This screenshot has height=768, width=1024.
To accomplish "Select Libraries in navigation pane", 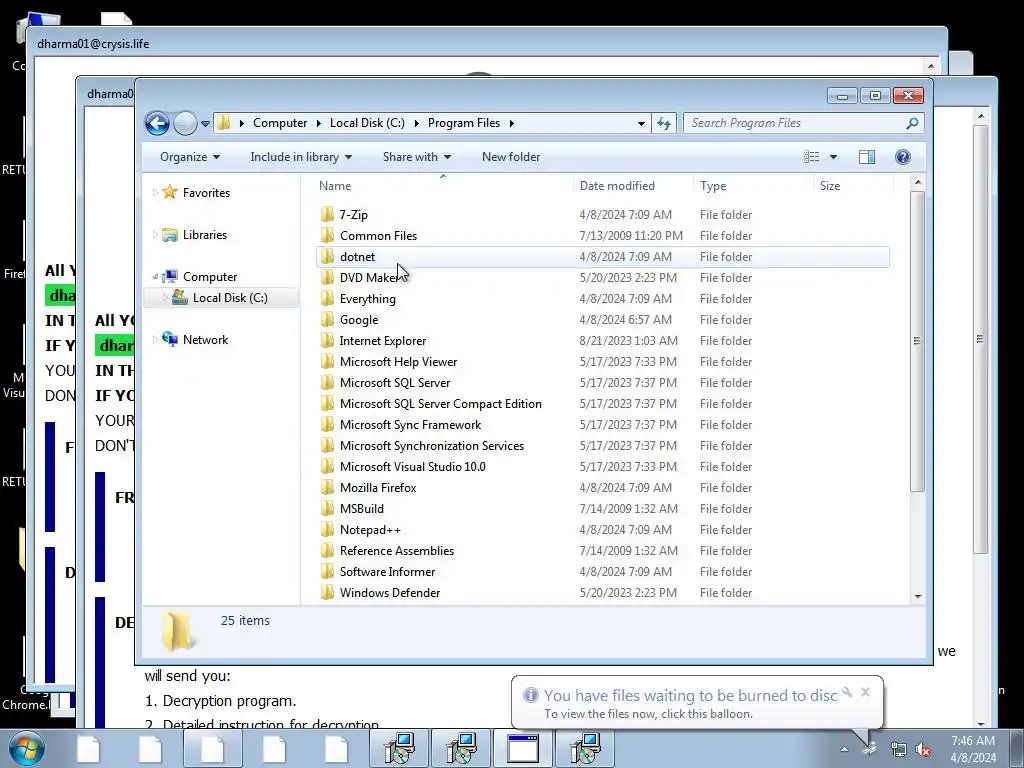I will tap(204, 234).
